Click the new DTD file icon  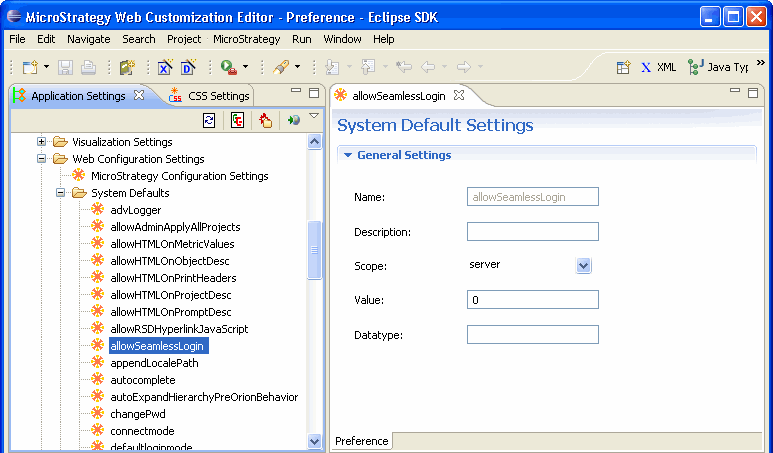click(x=188, y=67)
